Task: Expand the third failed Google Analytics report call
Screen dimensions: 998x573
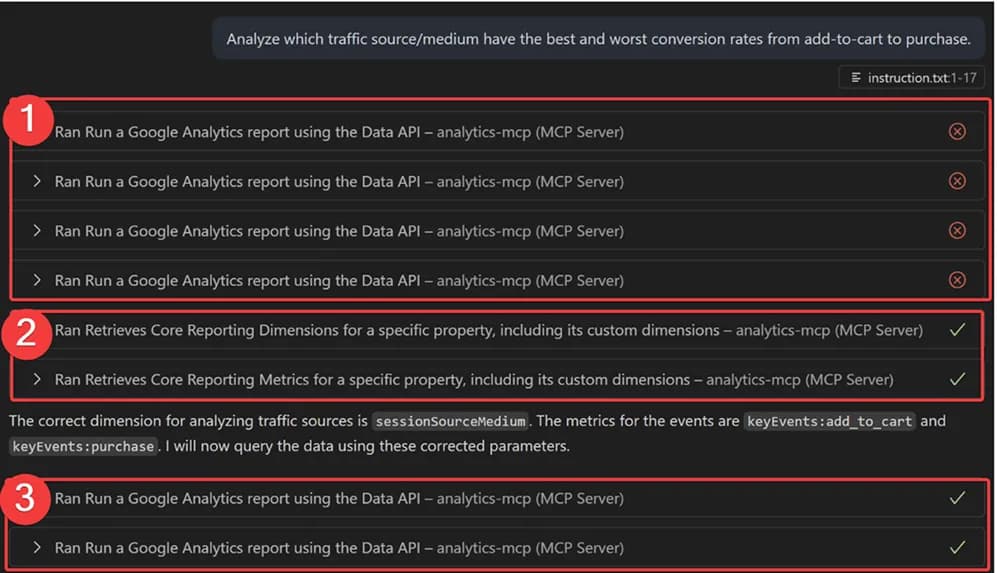Action: coord(37,230)
